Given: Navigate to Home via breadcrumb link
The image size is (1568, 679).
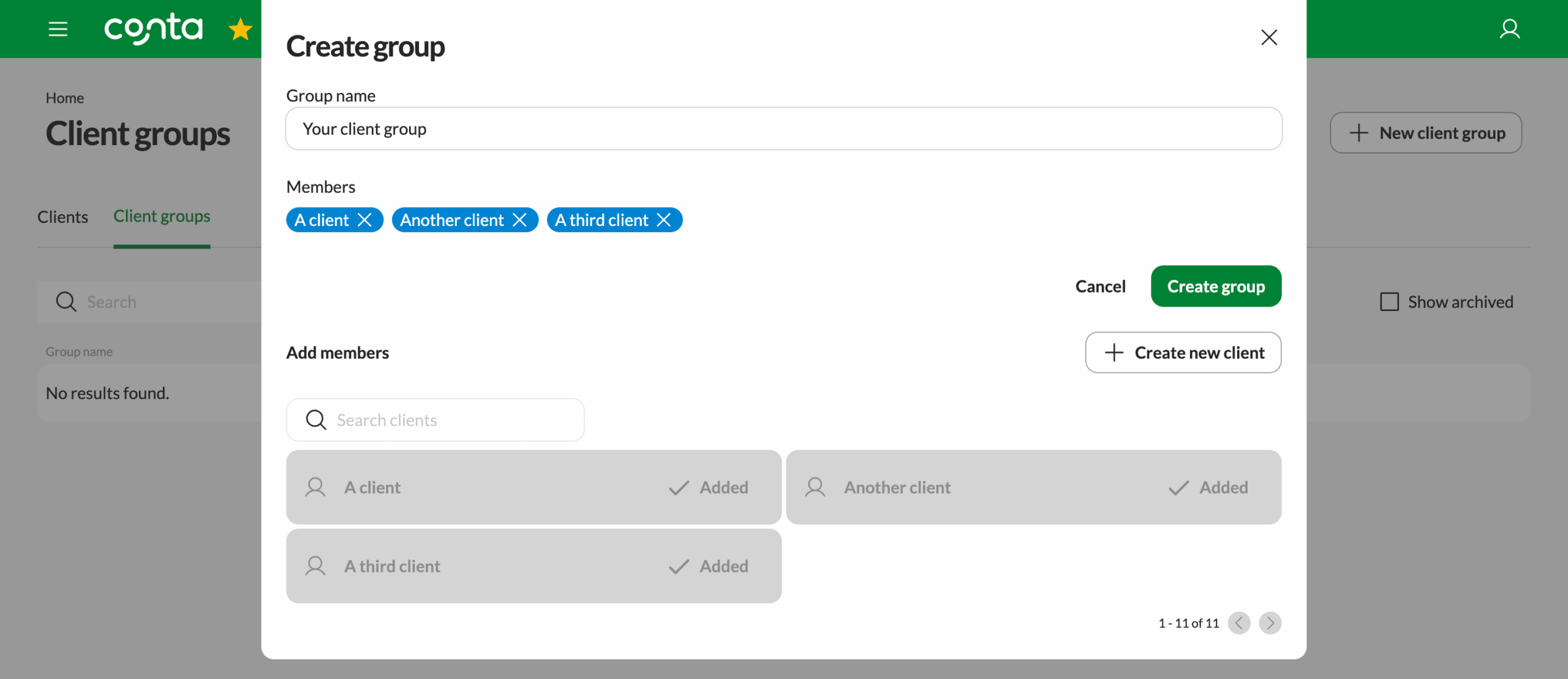Looking at the screenshot, I should [x=65, y=97].
